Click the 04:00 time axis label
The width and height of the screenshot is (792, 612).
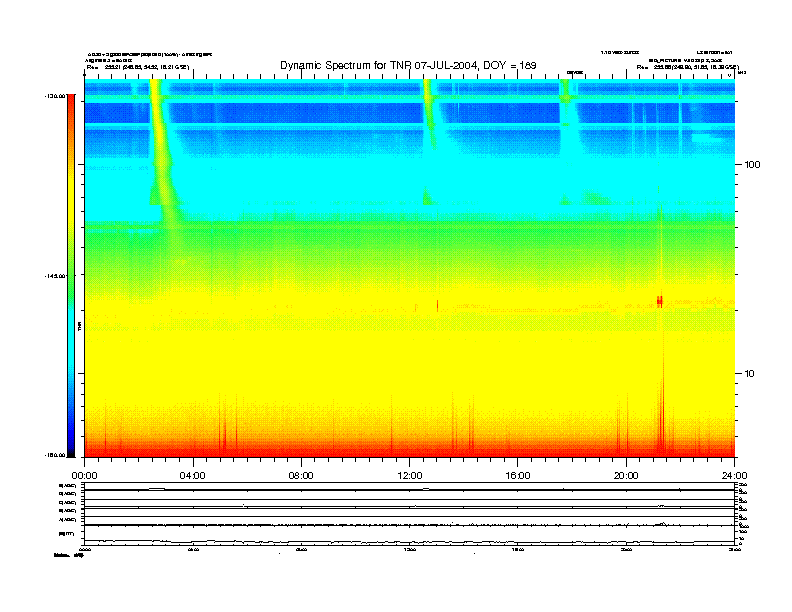click(193, 476)
